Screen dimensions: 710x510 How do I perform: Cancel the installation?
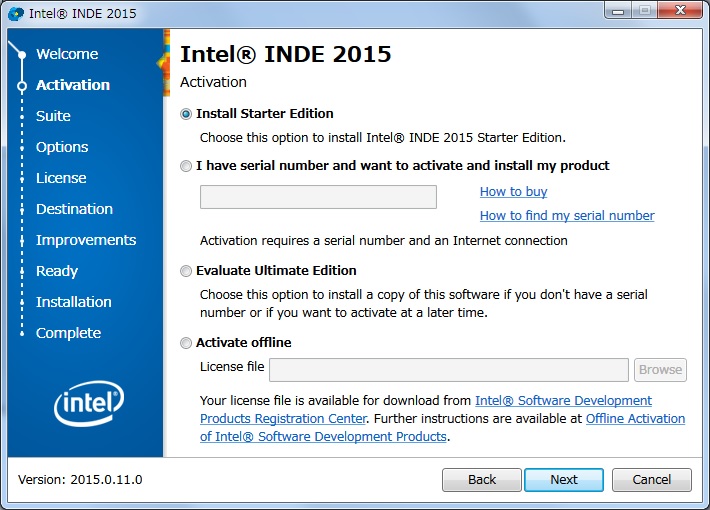click(651, 480)
